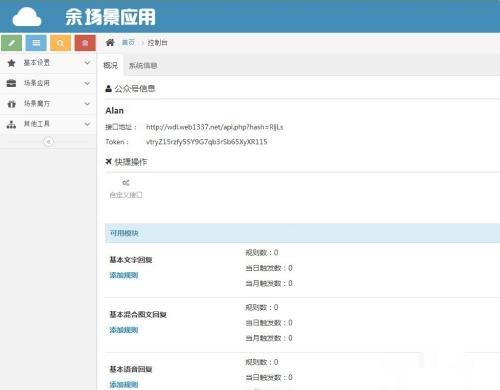
Task: Click 当日触发数 in the 基本文字回复 row
Action: tap(269, 268)
